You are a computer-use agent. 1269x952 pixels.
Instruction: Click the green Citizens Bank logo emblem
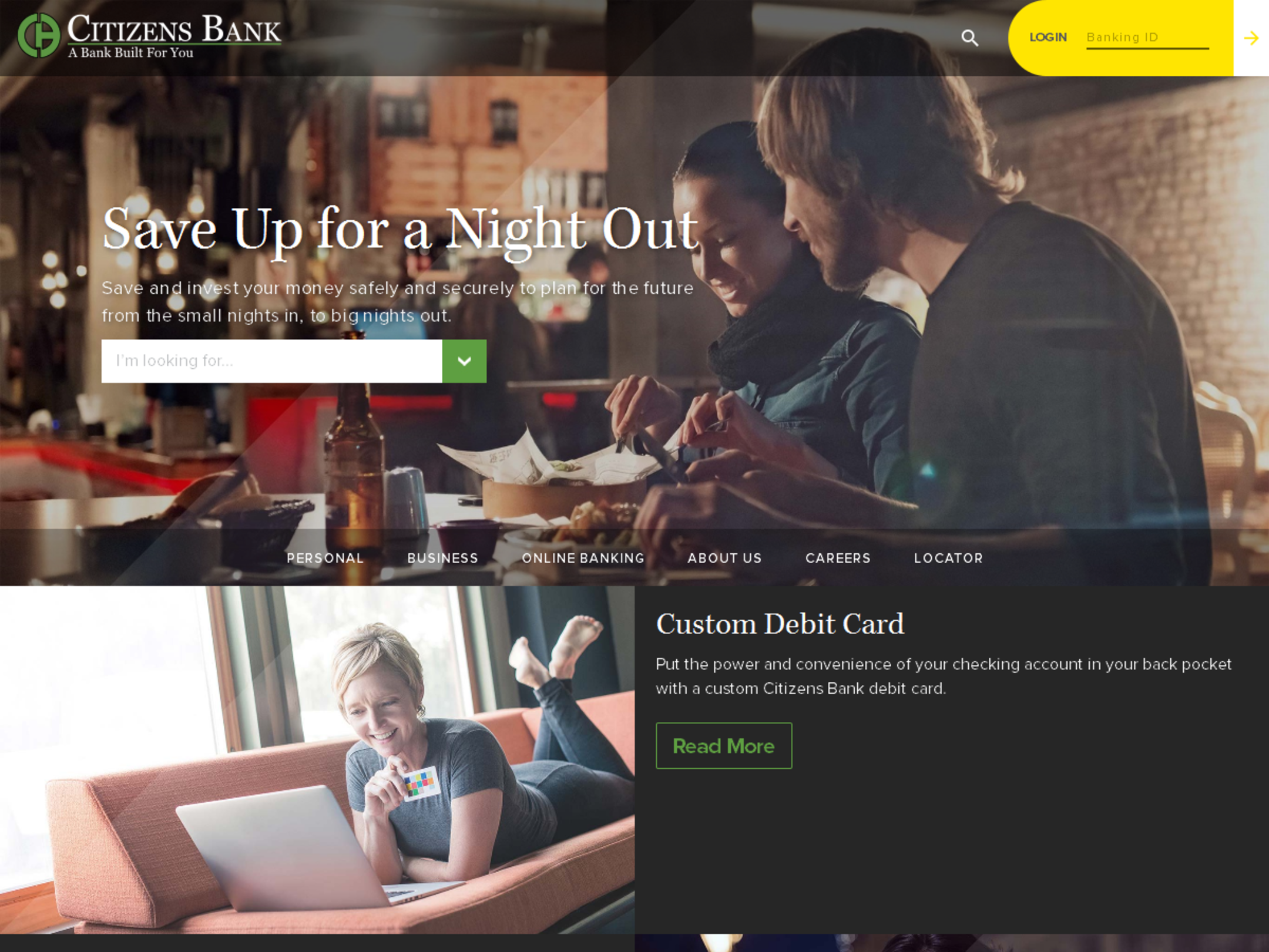[39, 35]
